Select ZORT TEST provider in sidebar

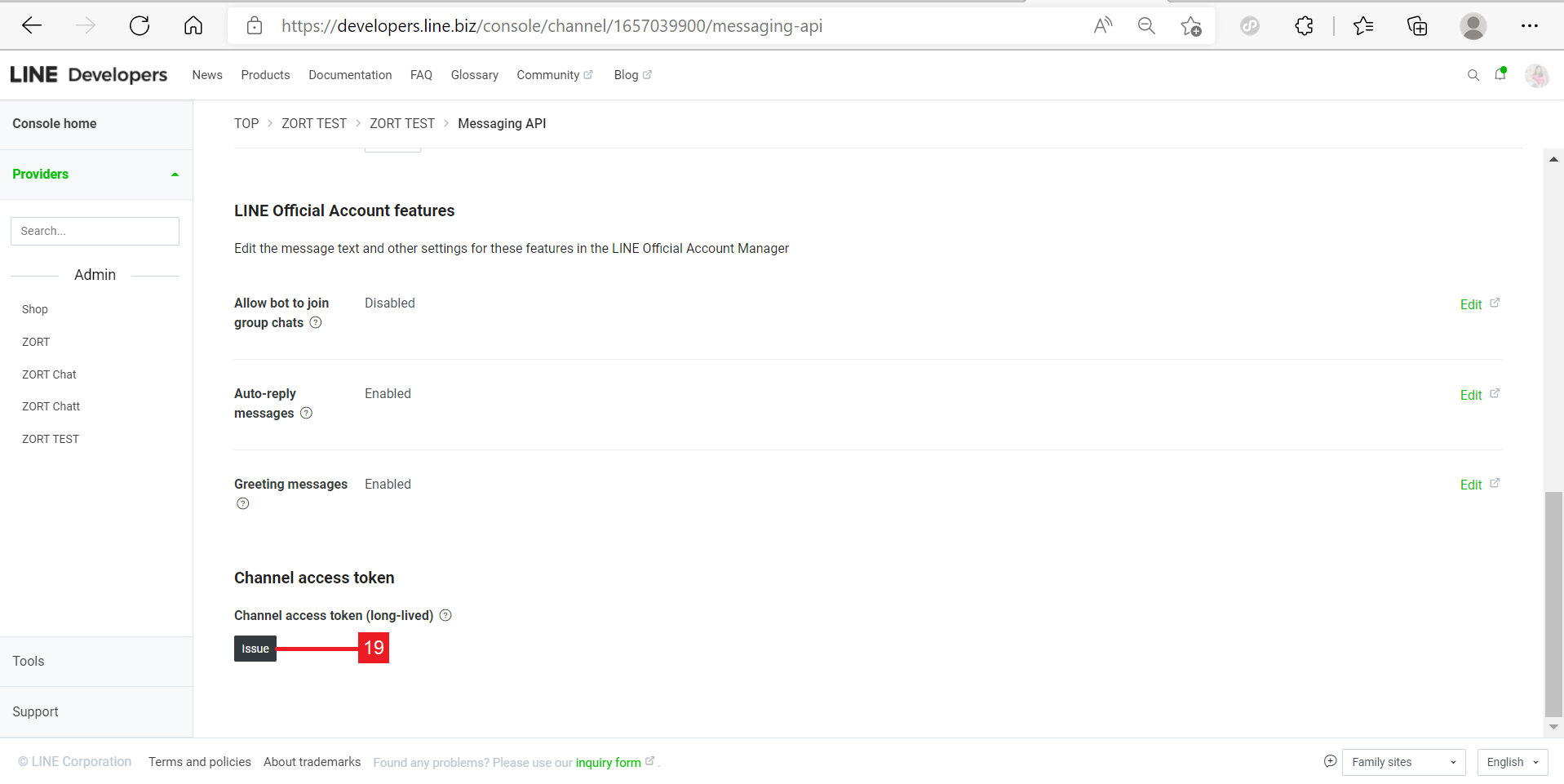pos(51,439)
